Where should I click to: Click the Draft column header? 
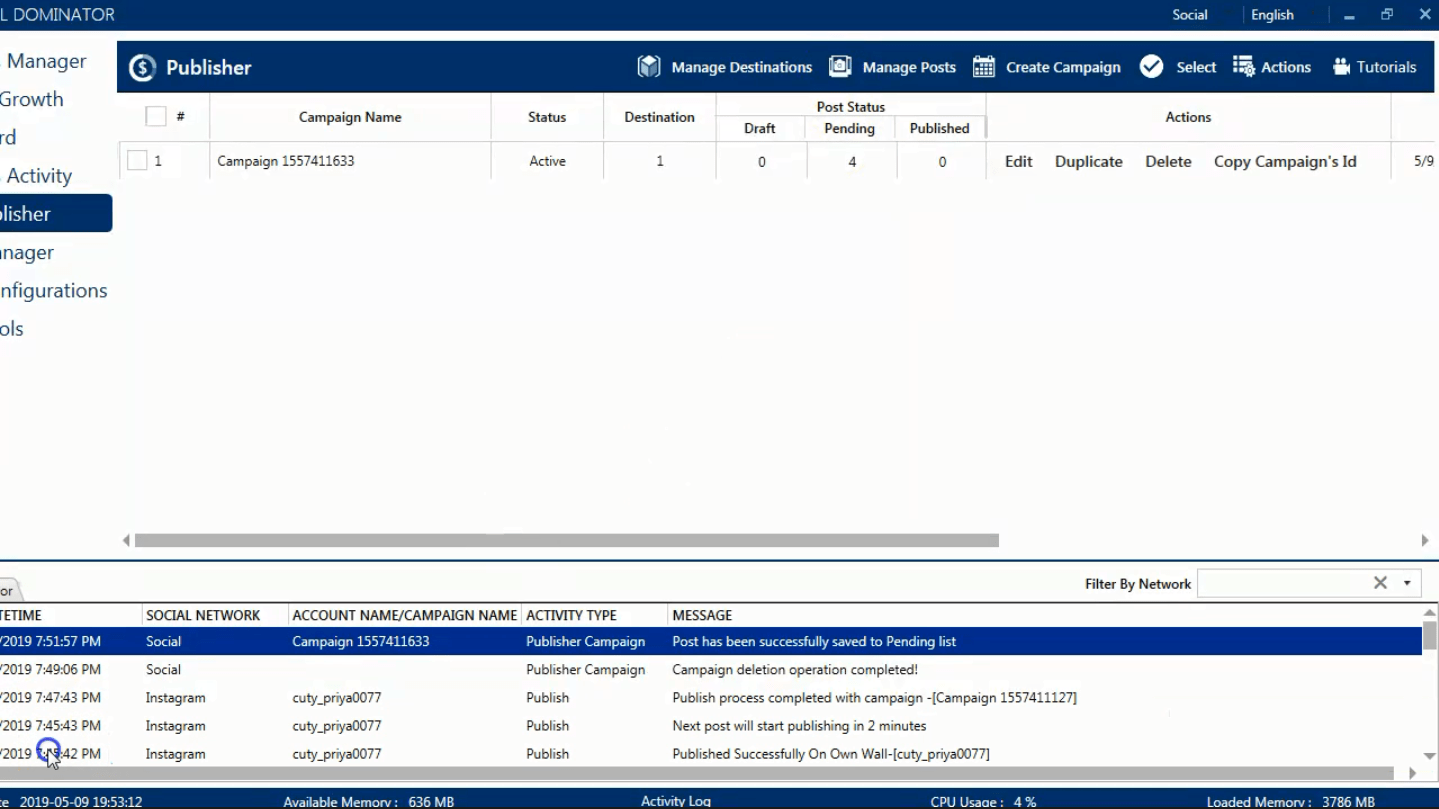point(760,128)
